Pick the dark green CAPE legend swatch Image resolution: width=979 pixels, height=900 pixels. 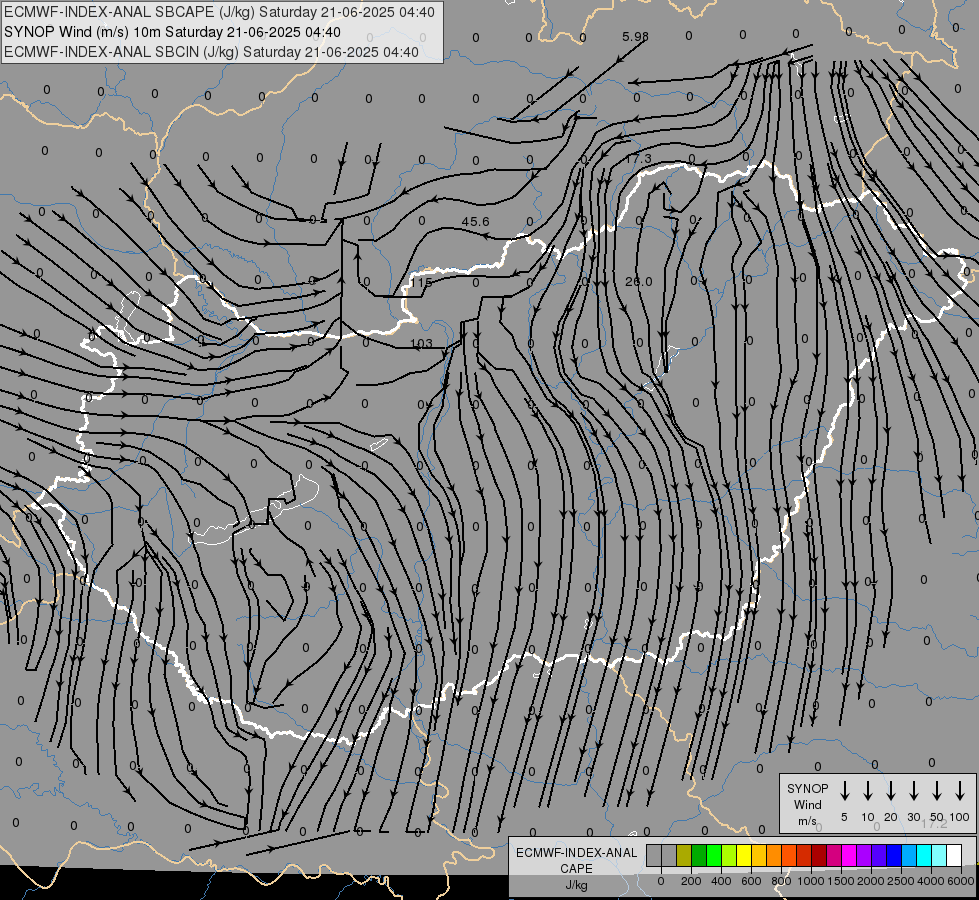click(x=699, y=856)
